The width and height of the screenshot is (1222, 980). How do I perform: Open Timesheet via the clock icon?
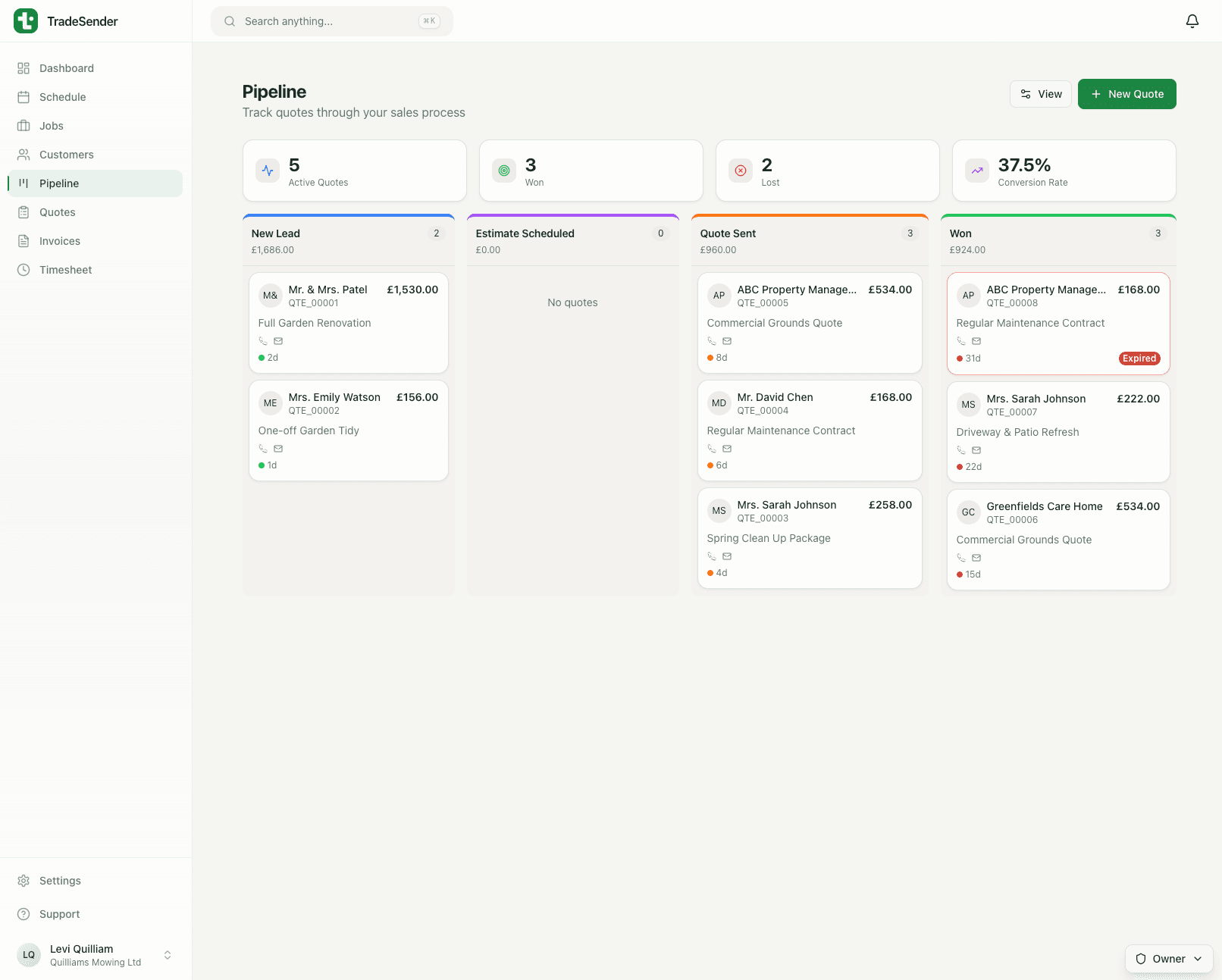coord(23,270)
